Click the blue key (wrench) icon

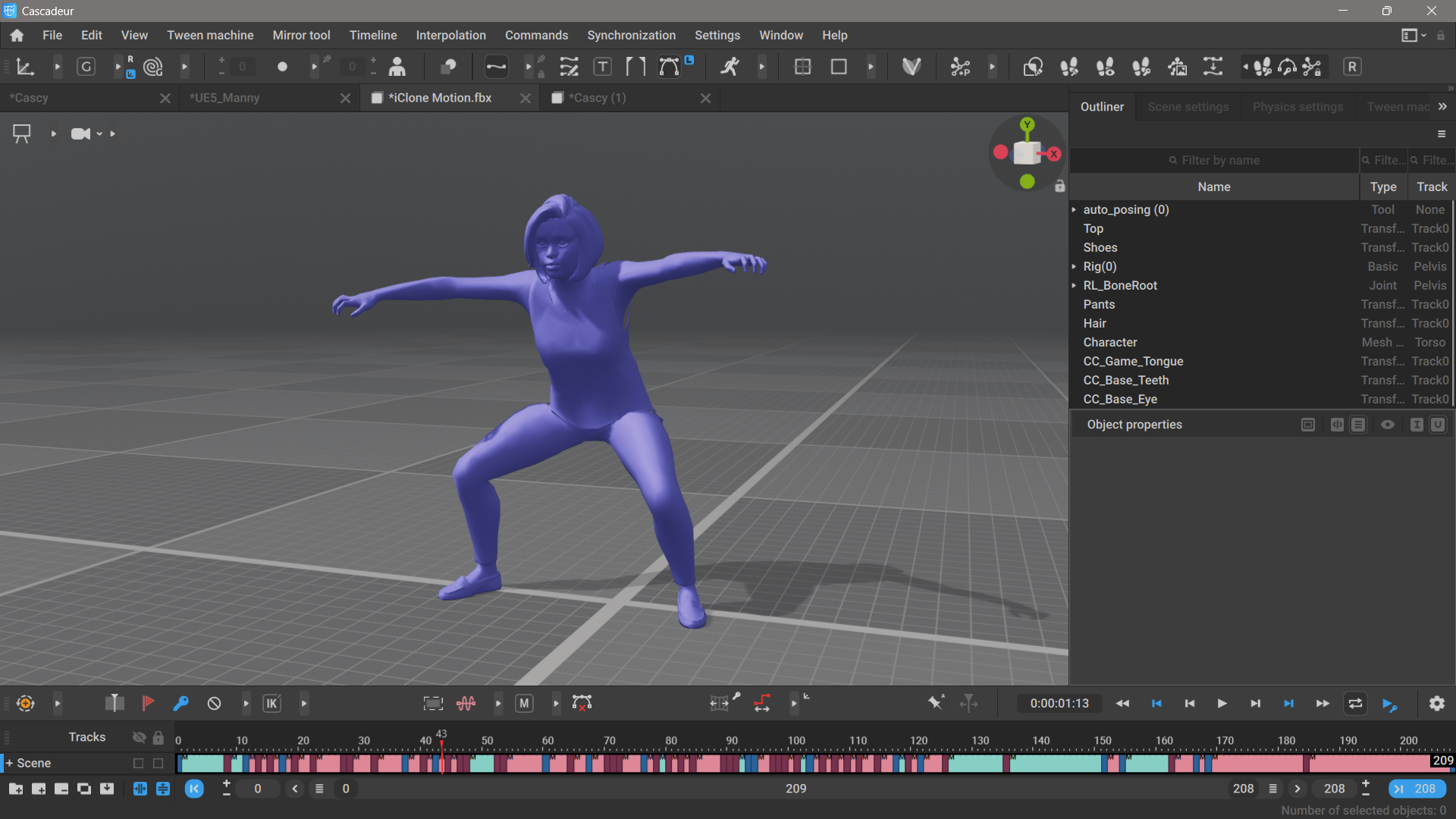[180, 704]
